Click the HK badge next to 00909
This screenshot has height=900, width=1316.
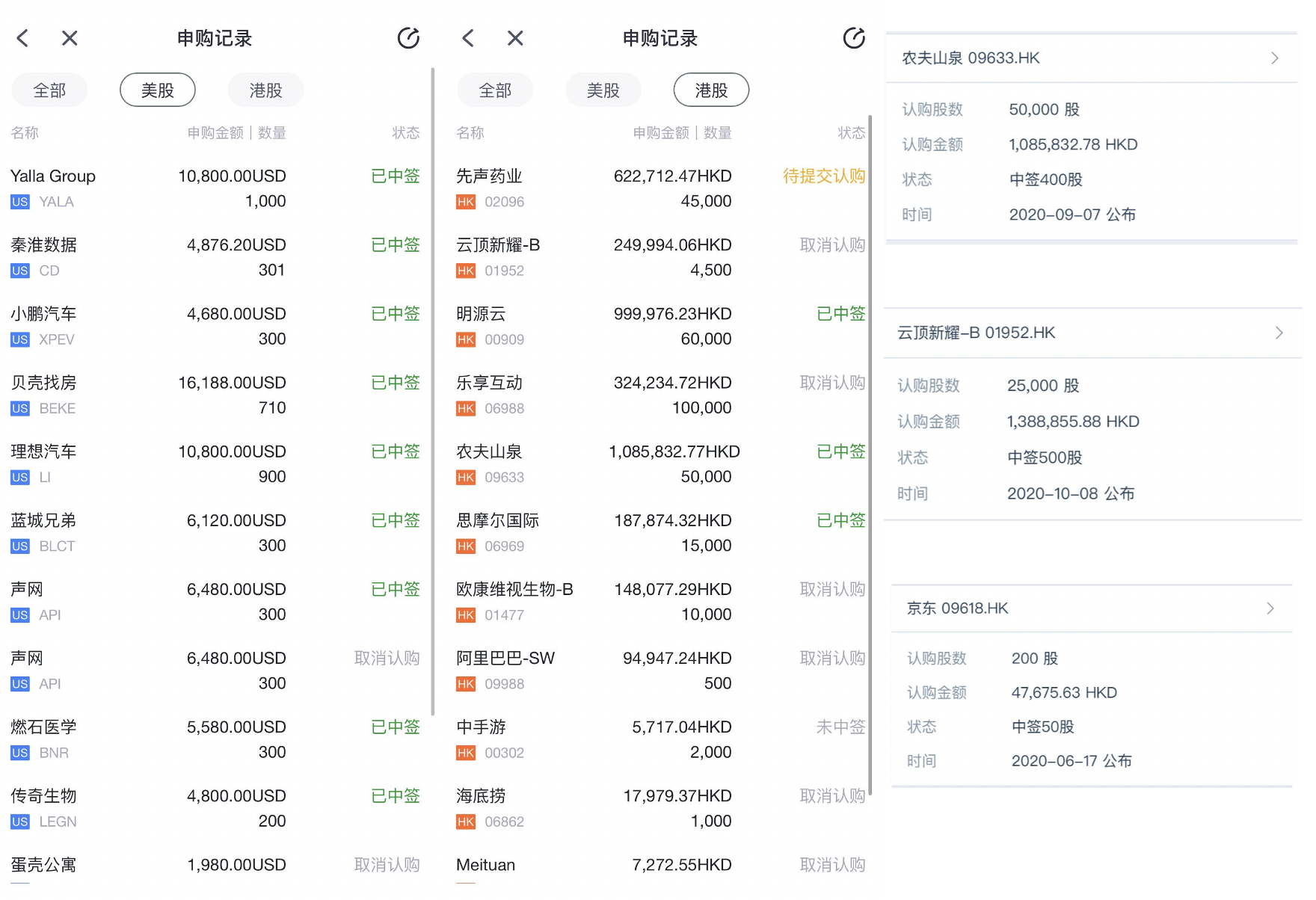pos(466,339)
